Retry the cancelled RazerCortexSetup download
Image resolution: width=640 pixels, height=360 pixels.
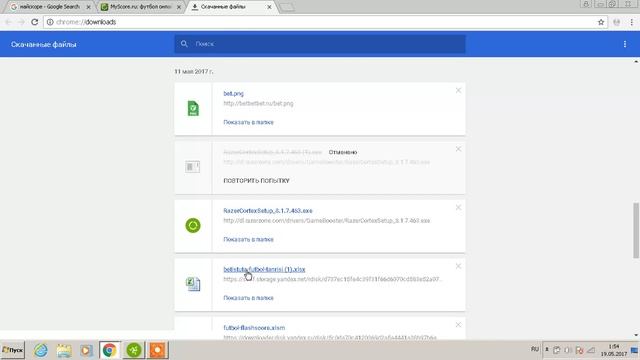[x=256, y=180]
